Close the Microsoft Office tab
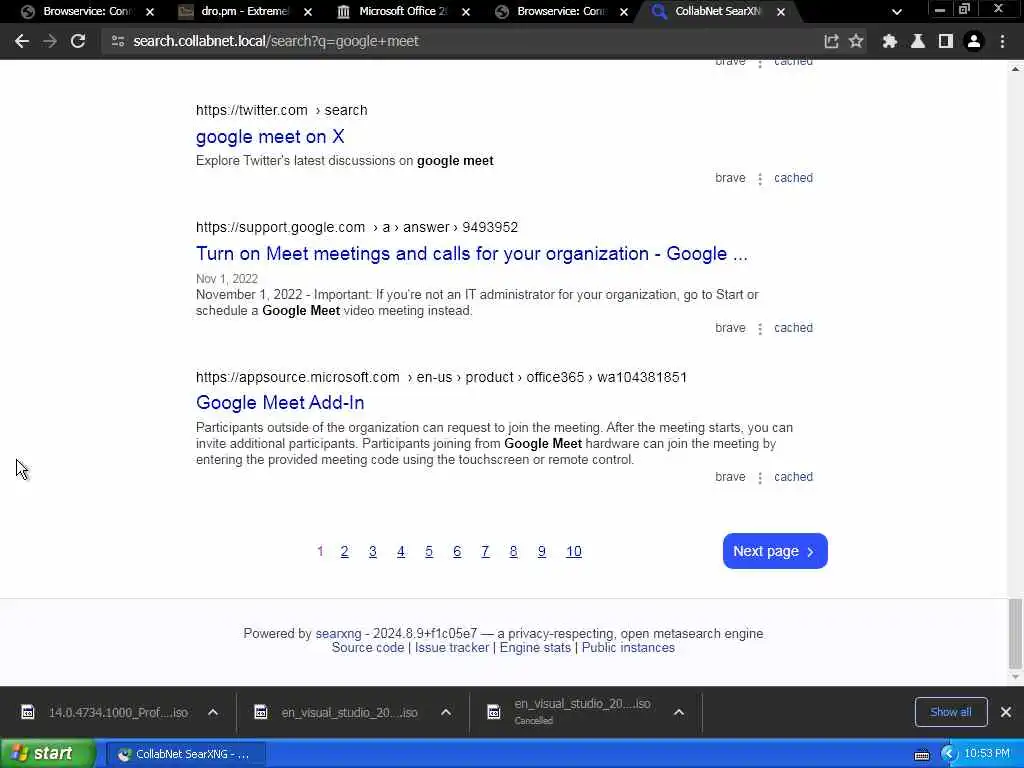The height and width of the screenshot is (768, 1024). click(466, 12)
